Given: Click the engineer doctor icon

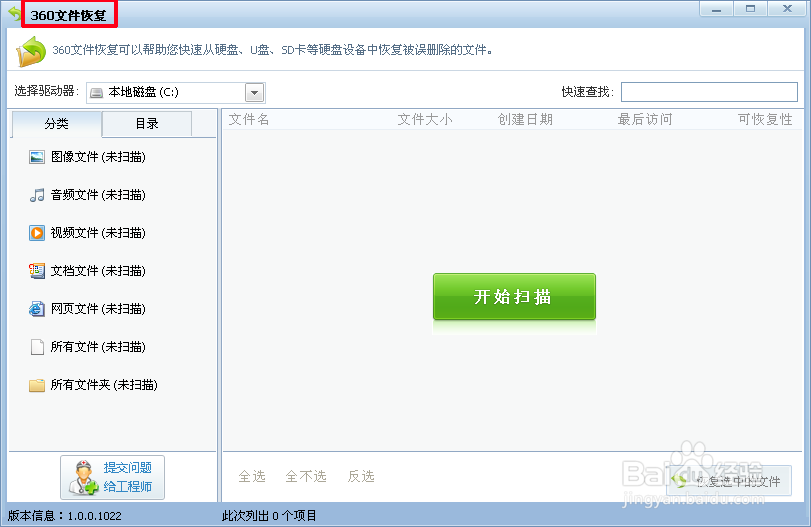Looking at the screenshot, I should 83,478.
